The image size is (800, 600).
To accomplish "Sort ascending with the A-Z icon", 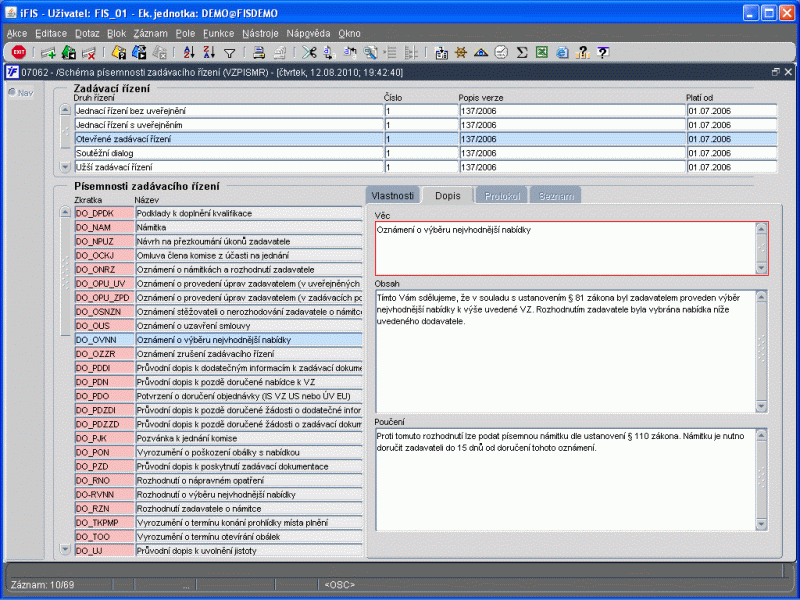I will 189,52.
